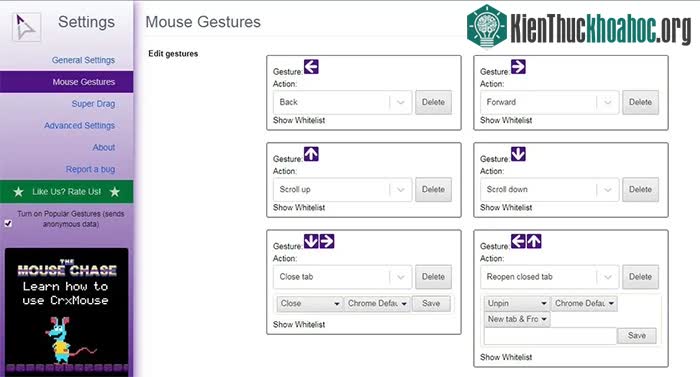Click the right arrow icon in Close tab gesture
Image resolution: width=700 pixels, height=377 pixels.
coord(327,241)
